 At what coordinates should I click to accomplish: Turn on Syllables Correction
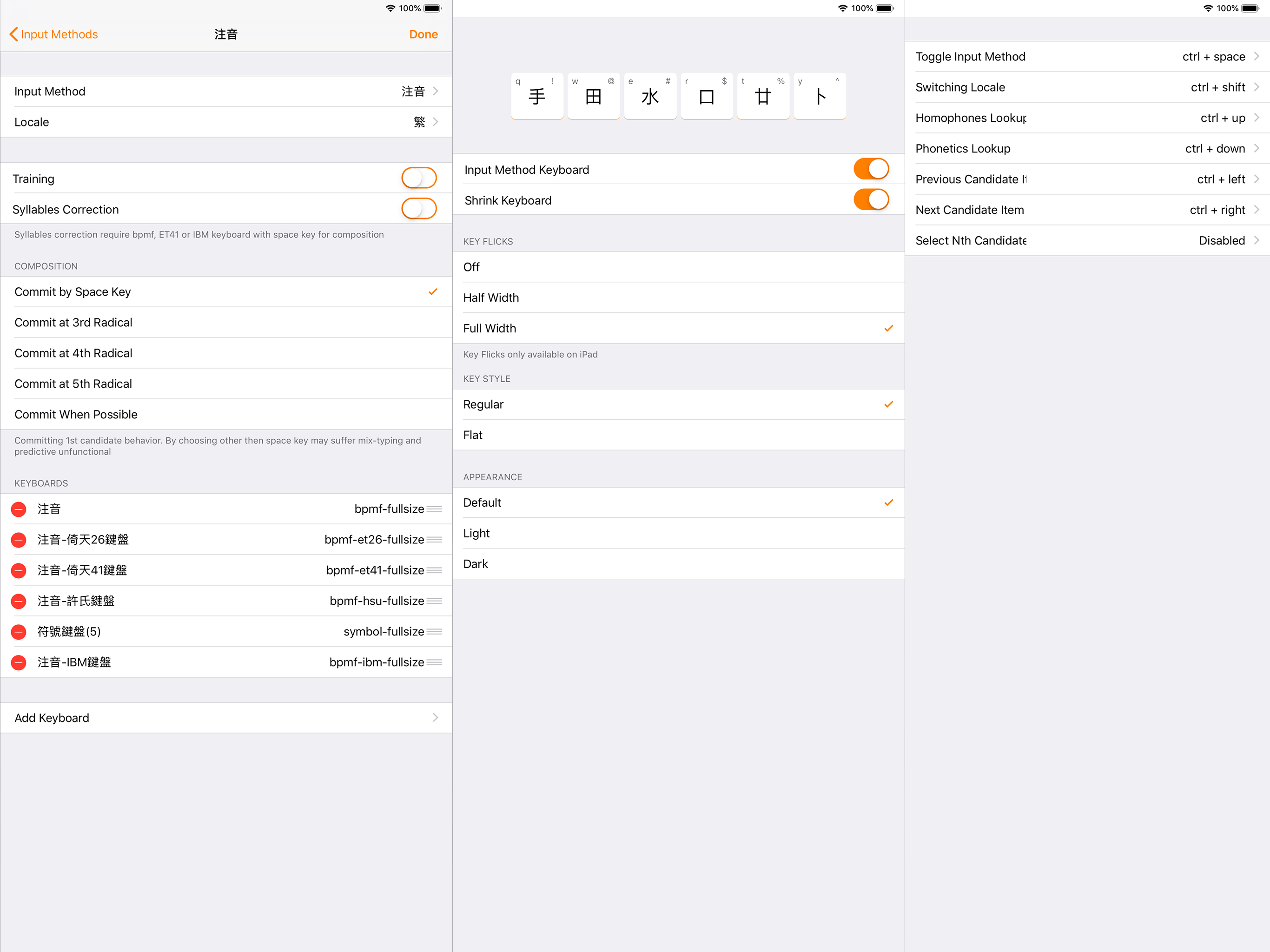(x=419, y=208)
